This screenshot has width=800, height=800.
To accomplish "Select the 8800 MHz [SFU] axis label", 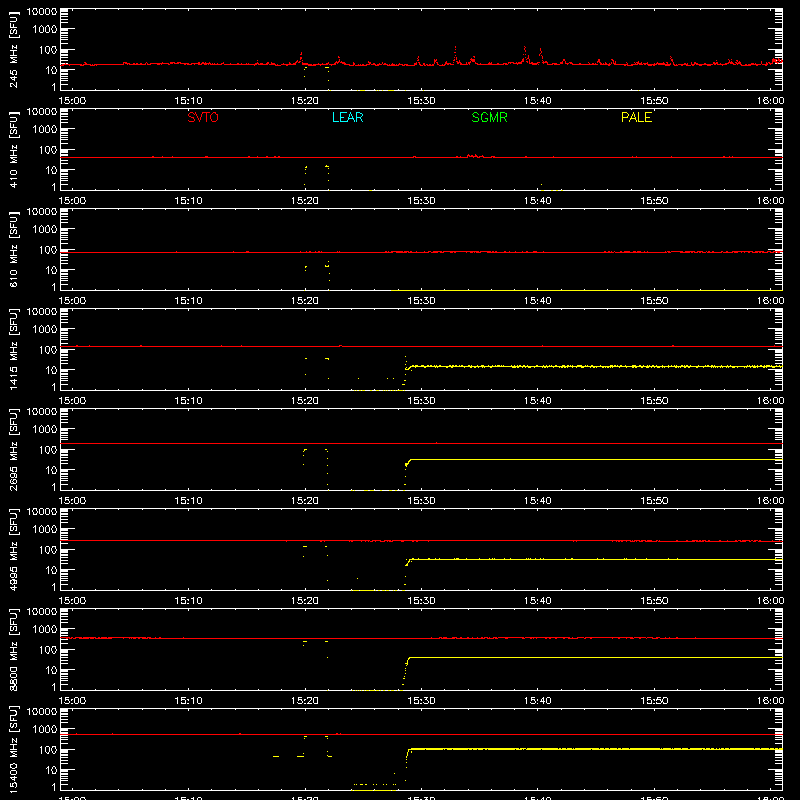I will (x=13, y=650).
